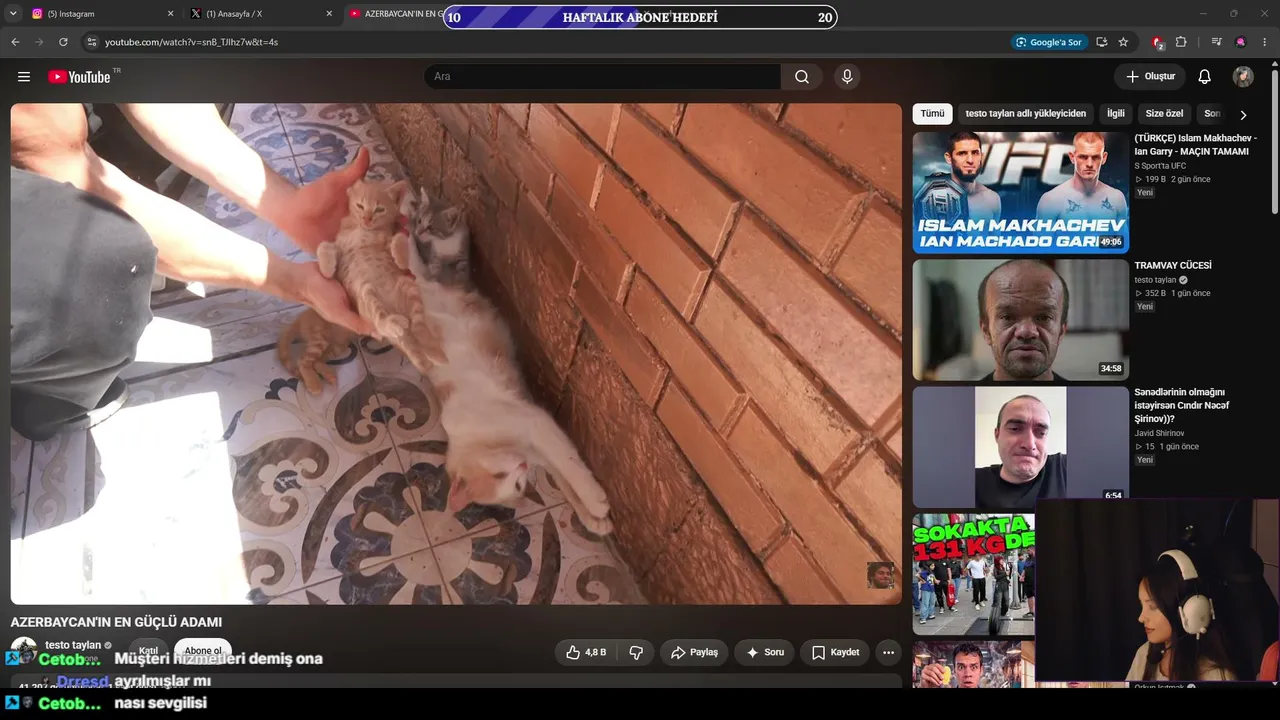Click the testo taylan channel name under the video

coord(73,645)
